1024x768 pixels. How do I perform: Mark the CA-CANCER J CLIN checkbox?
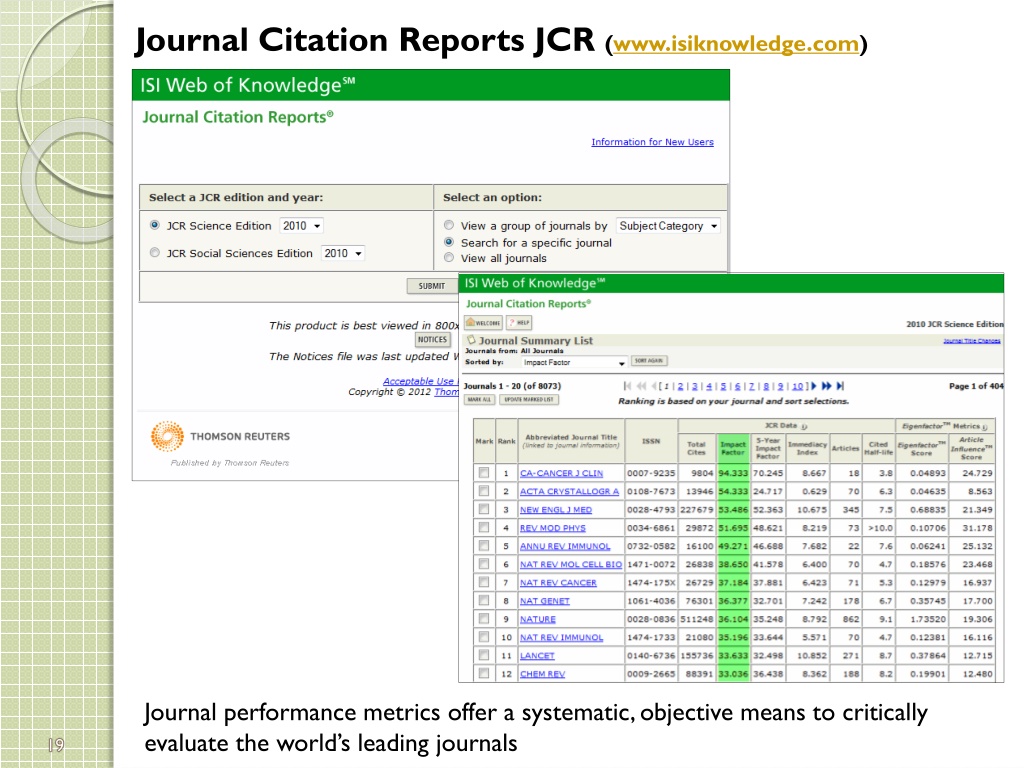click(x=484, y=472)
